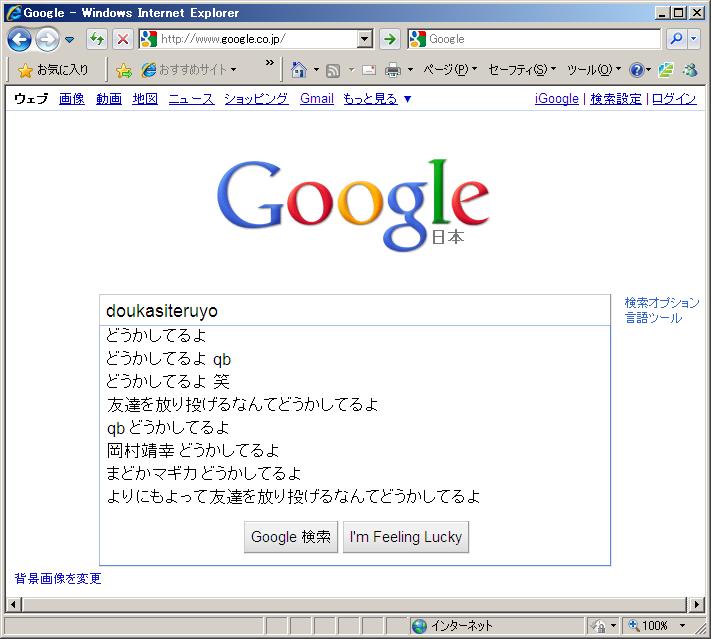Open the Home button dropdown arrow
The width and height of the screenshot is (711, 639).
(x=317, y=70)
